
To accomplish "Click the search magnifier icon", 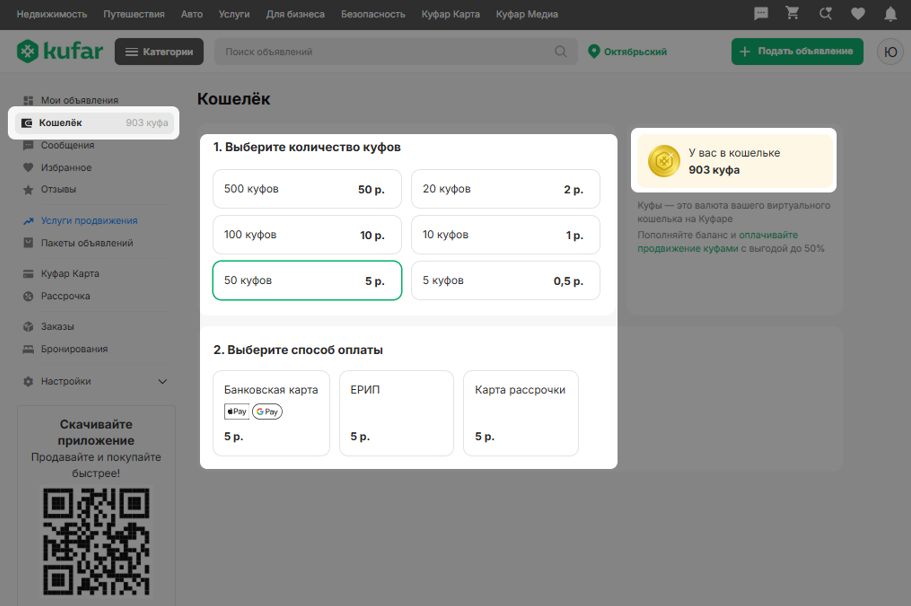I will 562,52.
